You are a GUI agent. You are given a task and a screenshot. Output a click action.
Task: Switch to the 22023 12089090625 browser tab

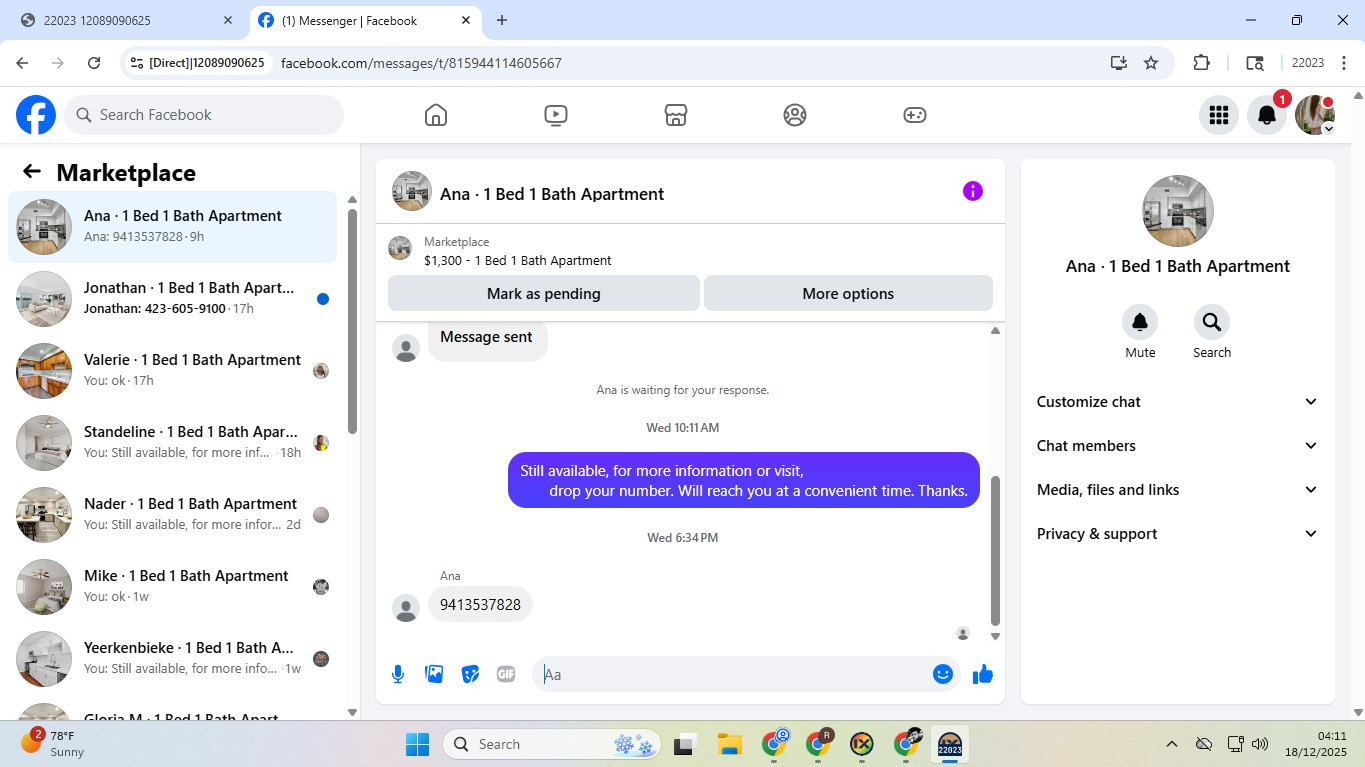tap(125, 20)
